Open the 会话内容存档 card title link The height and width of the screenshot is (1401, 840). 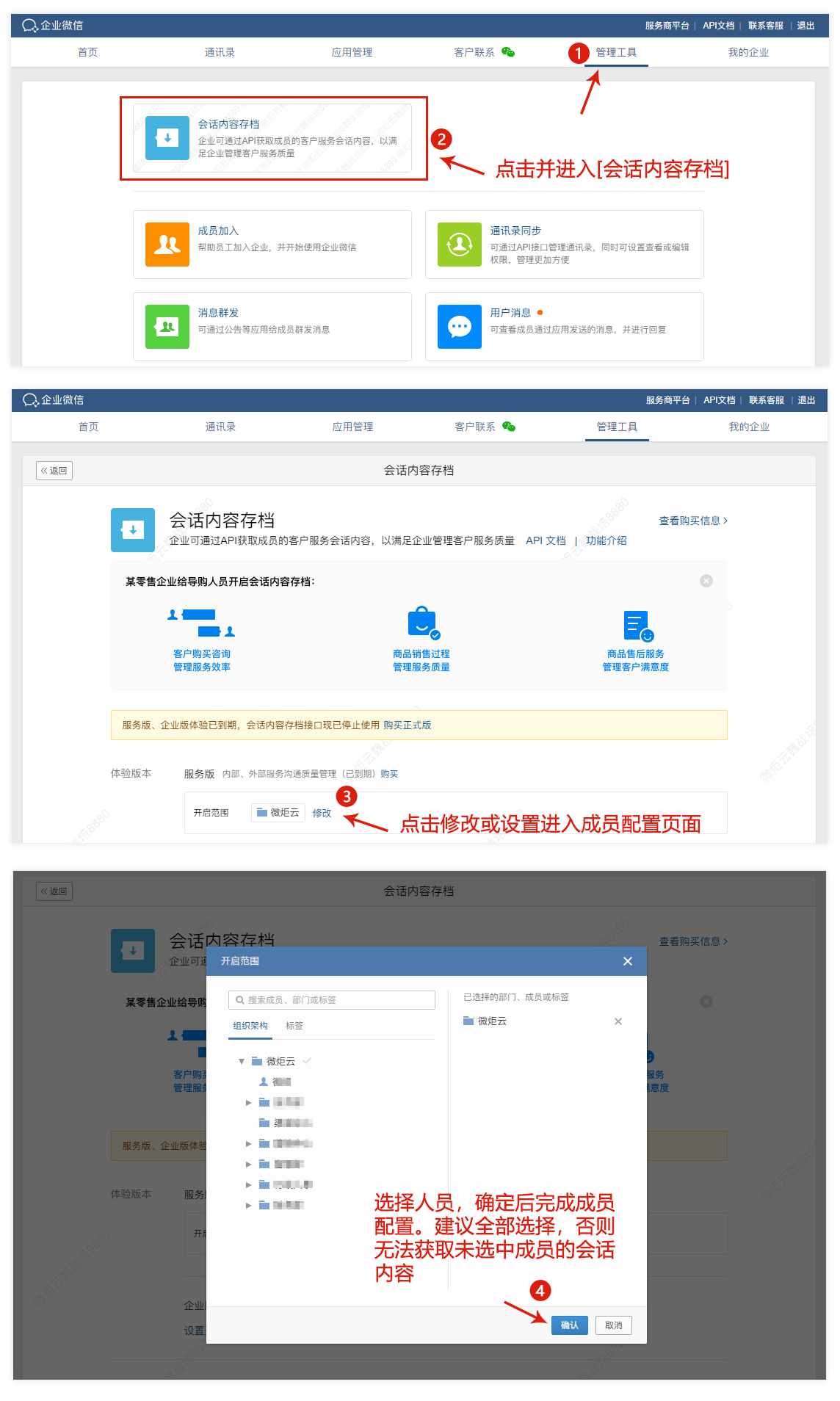click(x=229, y=124)
